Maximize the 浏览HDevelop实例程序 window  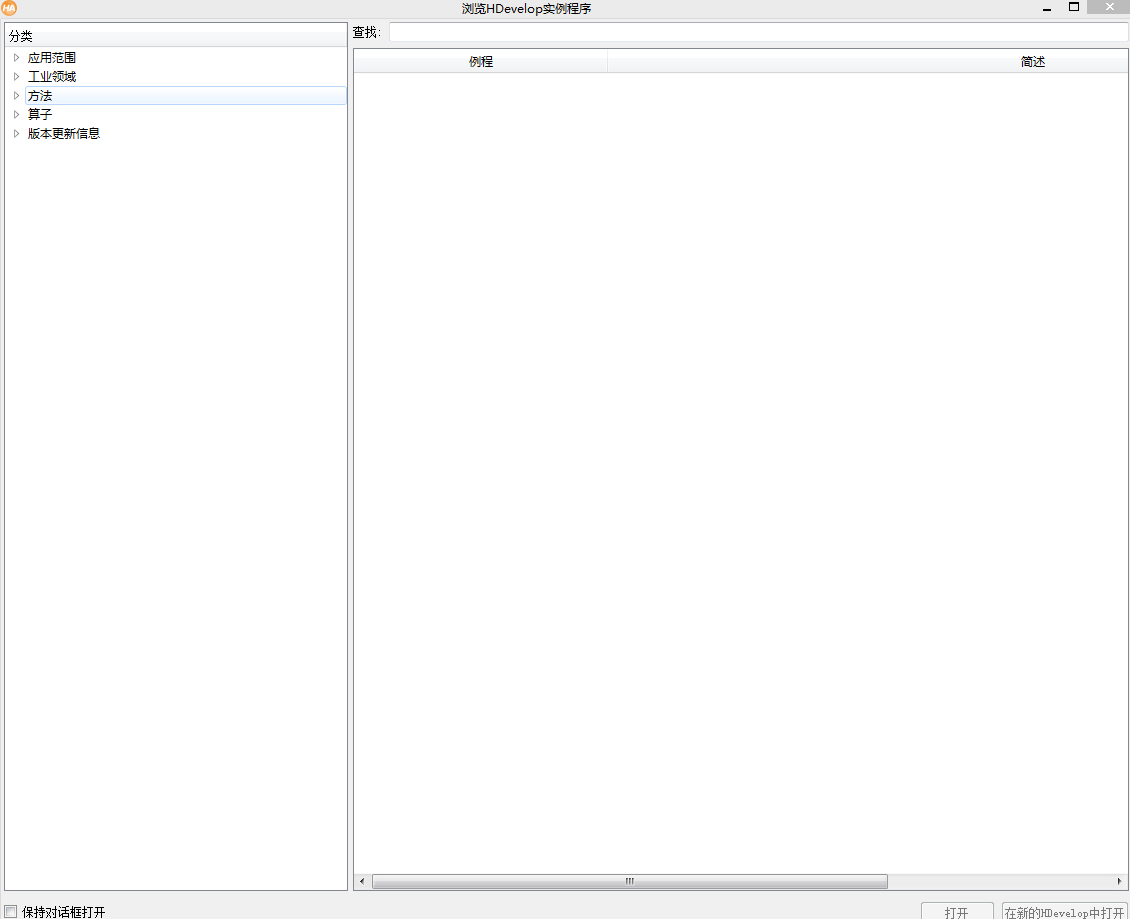[x=1074, y=7]
